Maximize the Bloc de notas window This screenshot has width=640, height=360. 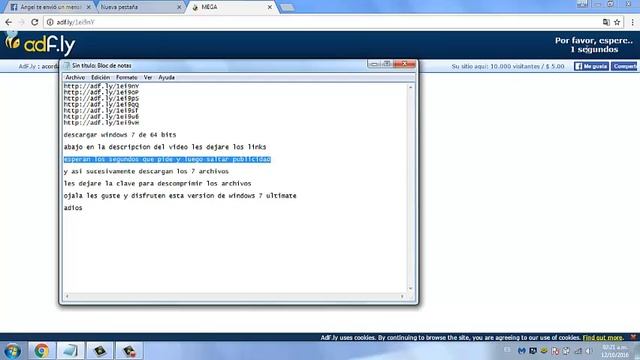coord(387,64)
